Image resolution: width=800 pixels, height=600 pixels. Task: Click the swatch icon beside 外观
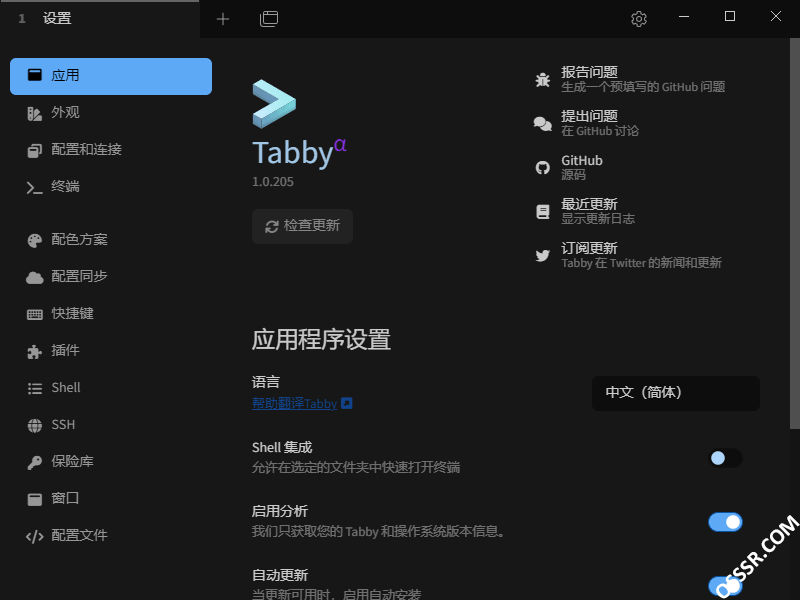coord(35,113)
